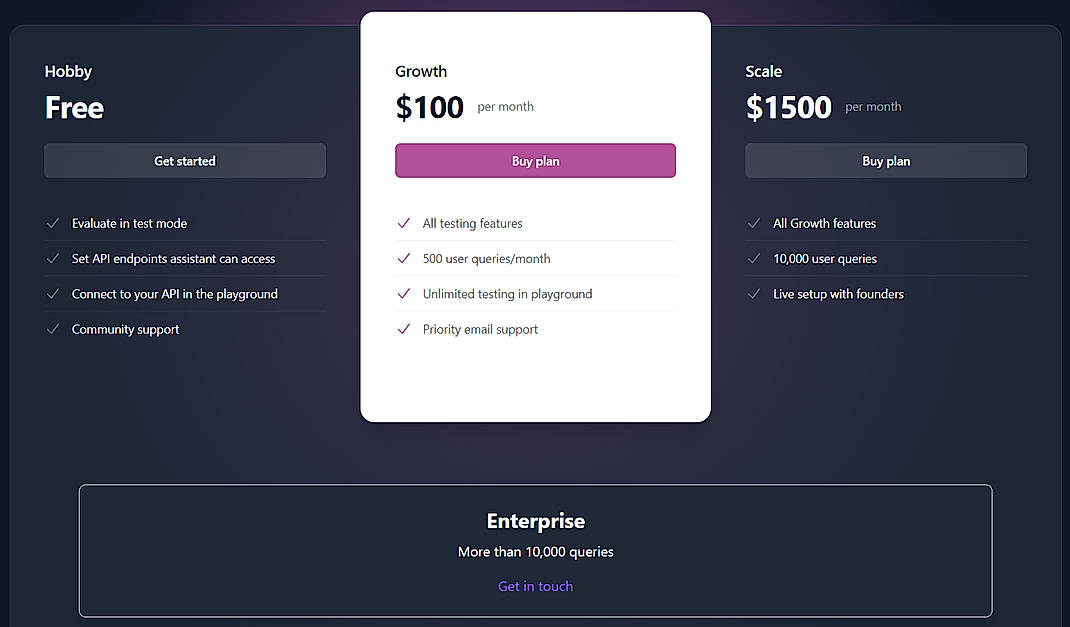The width and height of the screenshot is (1070, 627).
Task: Click the checkmark next to Community support
Action: pyautogui.click(x=52, y=328)
